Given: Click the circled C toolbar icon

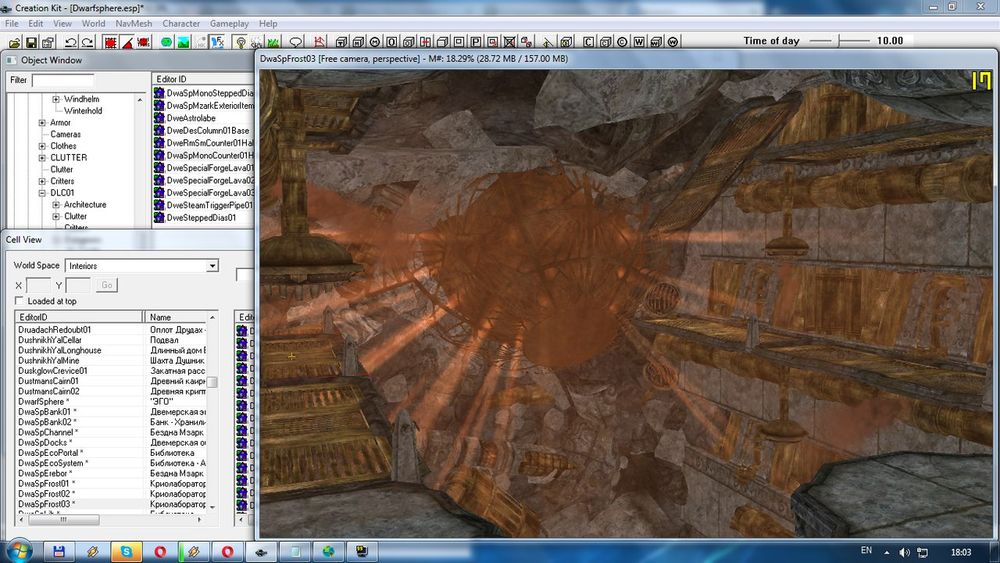Looking at the screenshot, I should click(622, 42).
